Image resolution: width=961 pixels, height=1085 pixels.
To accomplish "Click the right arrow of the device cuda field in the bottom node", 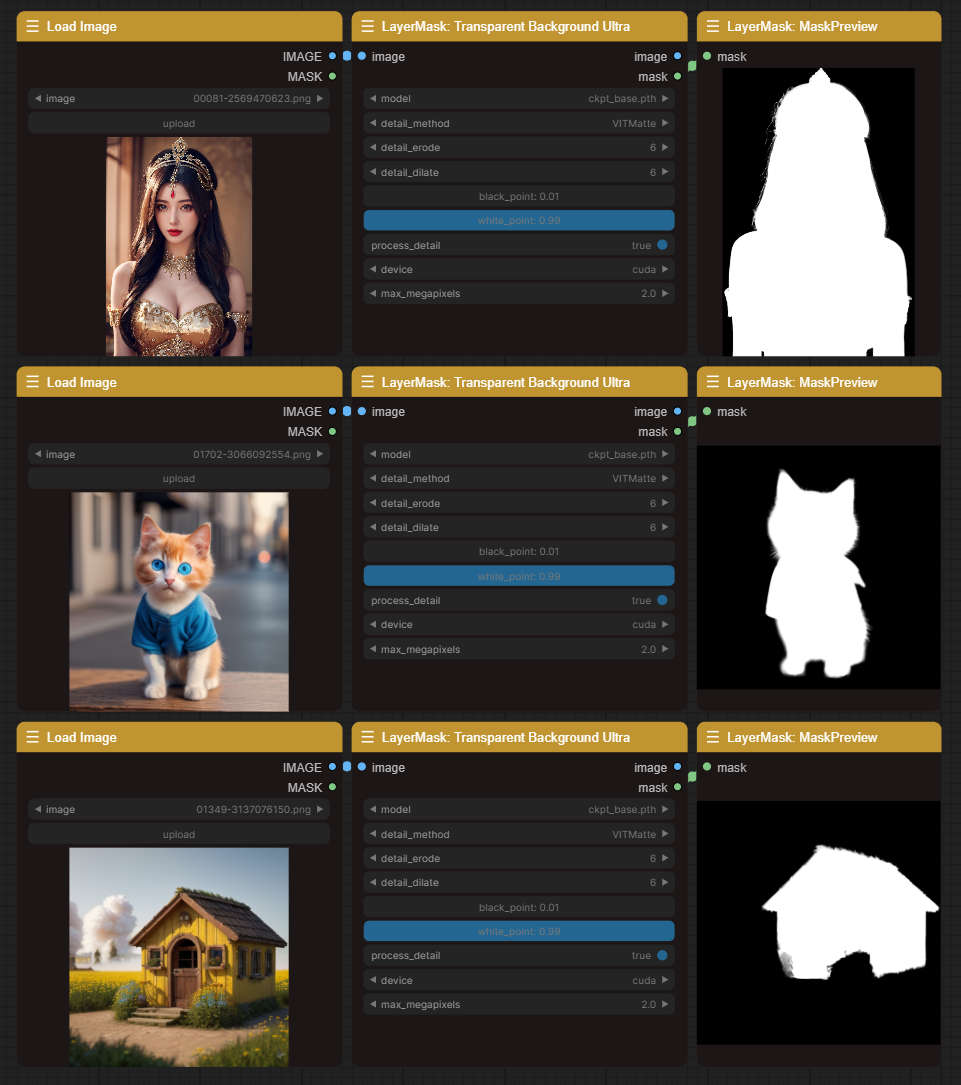I will [x=666, y=981].
